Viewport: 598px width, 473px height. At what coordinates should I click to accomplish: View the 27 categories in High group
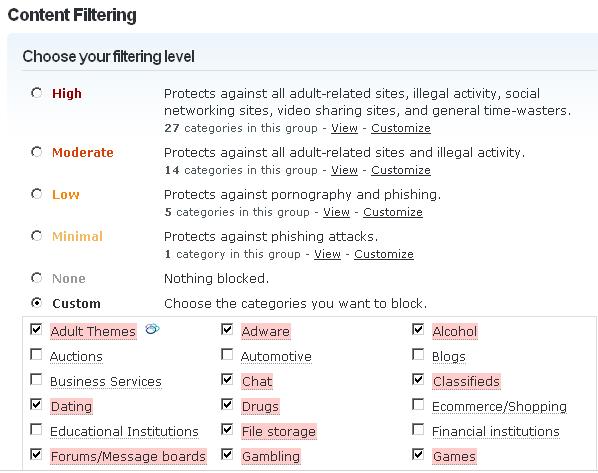(x=344, y=128)
